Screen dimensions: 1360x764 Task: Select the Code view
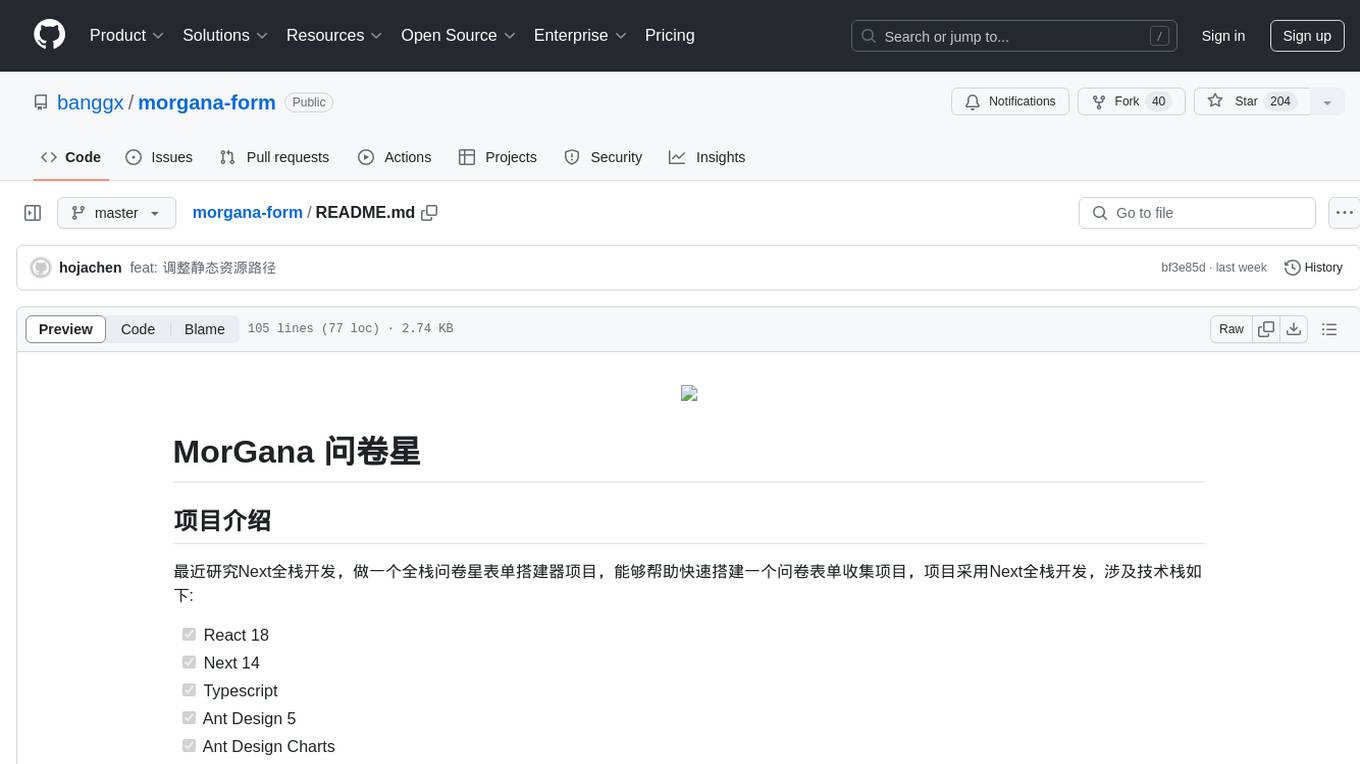[138, 329]
